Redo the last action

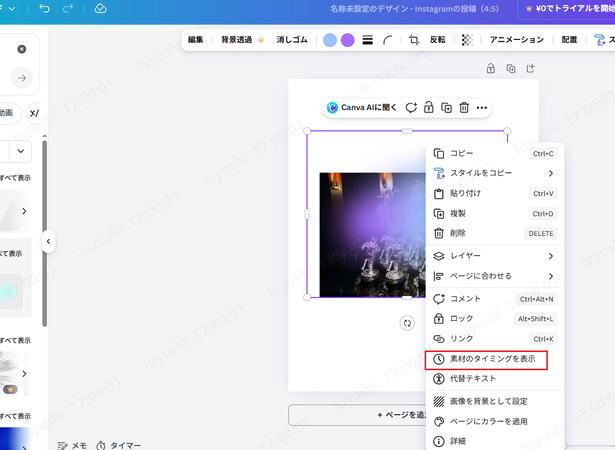click(x=68, y=8)
